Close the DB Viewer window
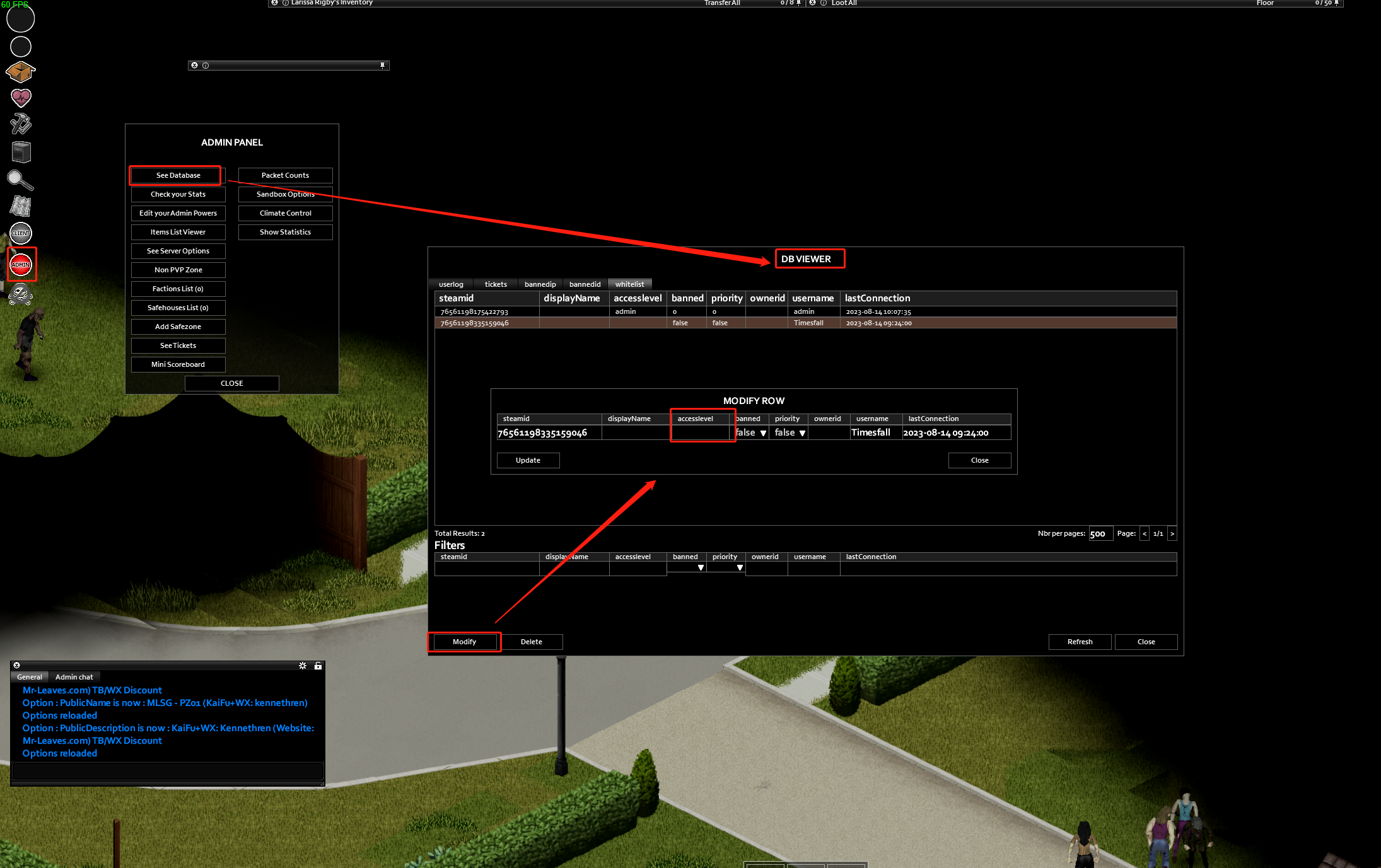The width and height of the screenshot is (1381, 868). [x=1146, y=642]
